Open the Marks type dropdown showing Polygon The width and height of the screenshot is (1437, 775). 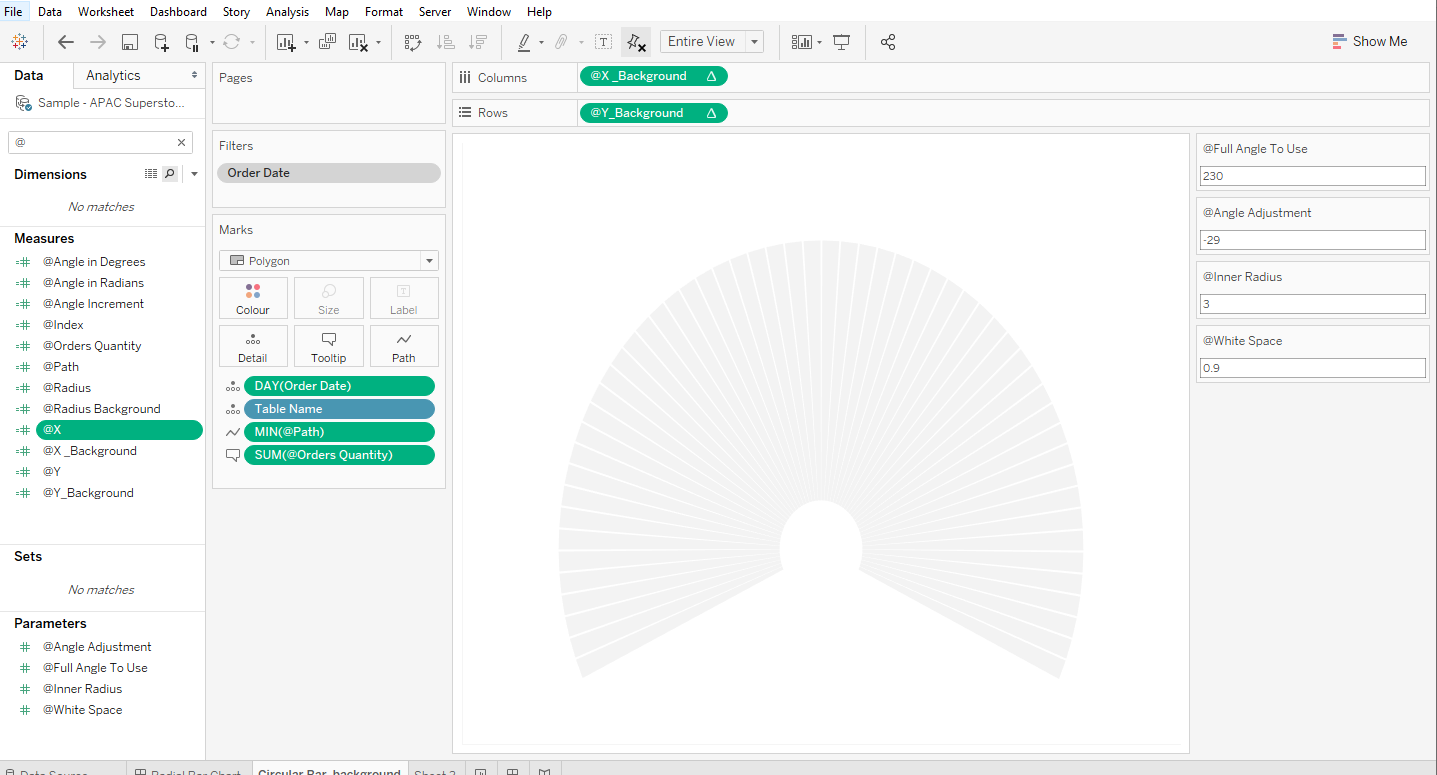[428, 260]
